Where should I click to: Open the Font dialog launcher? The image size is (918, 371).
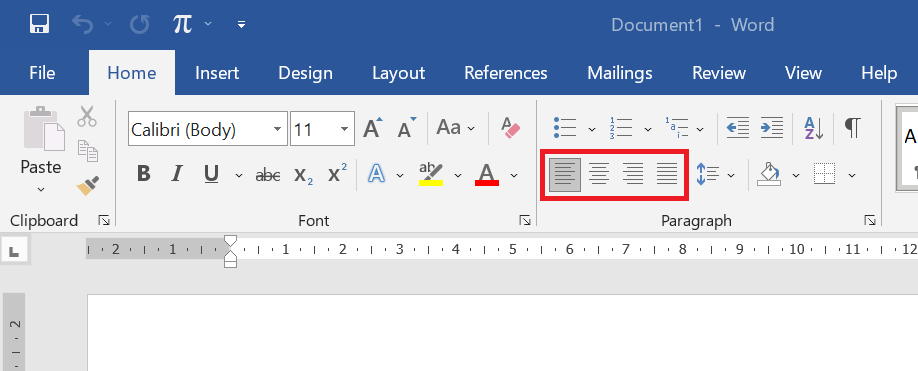(x=525, y=220)
